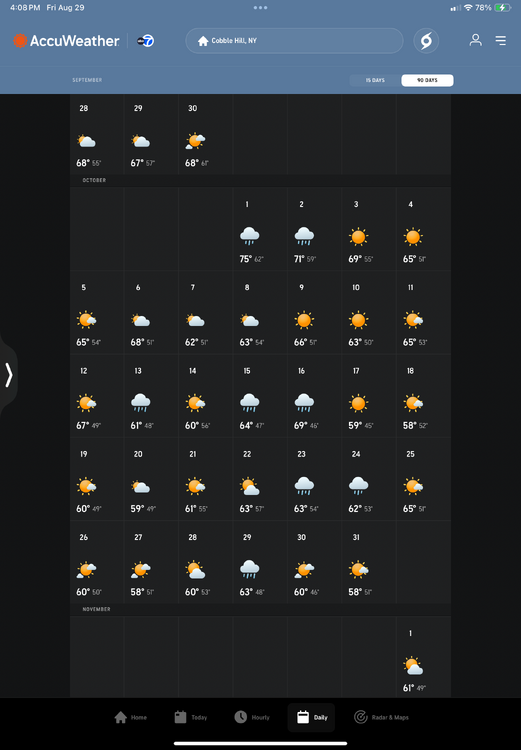
Task: Open the hamburger menu icon
Action: click(x=500, y=41)
